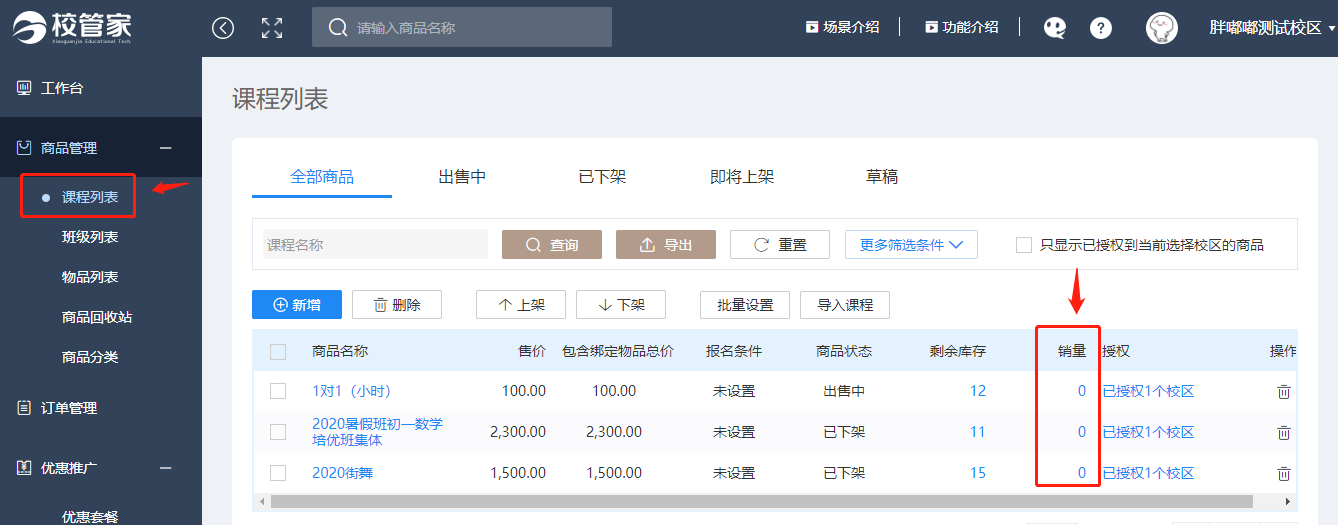Click the 功能介绍 video icon
This screenshot has width=1338, height=525.
click(931, 27)
